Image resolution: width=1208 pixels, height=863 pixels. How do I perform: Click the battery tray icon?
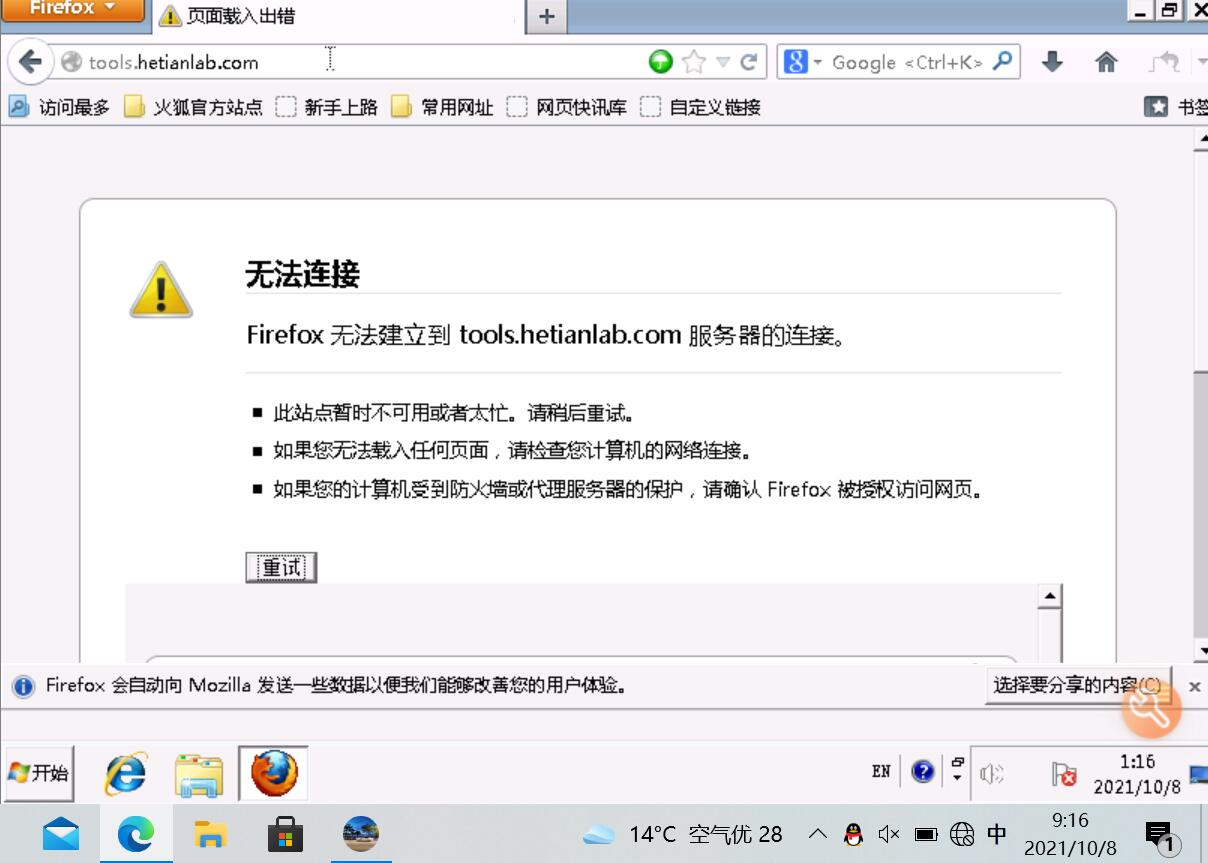pyautogui.click(x=926, y=834)
